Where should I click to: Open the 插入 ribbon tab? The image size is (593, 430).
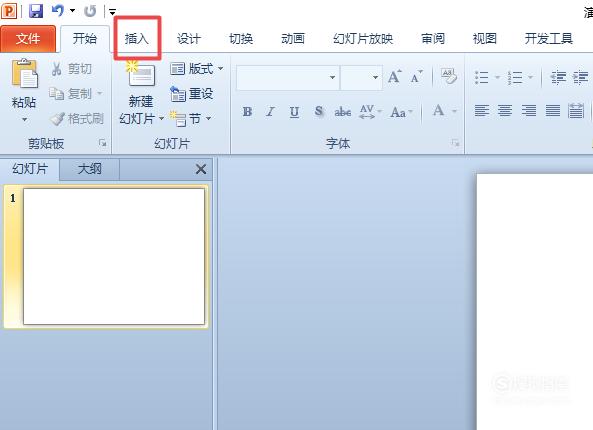[x=137, y=39]
